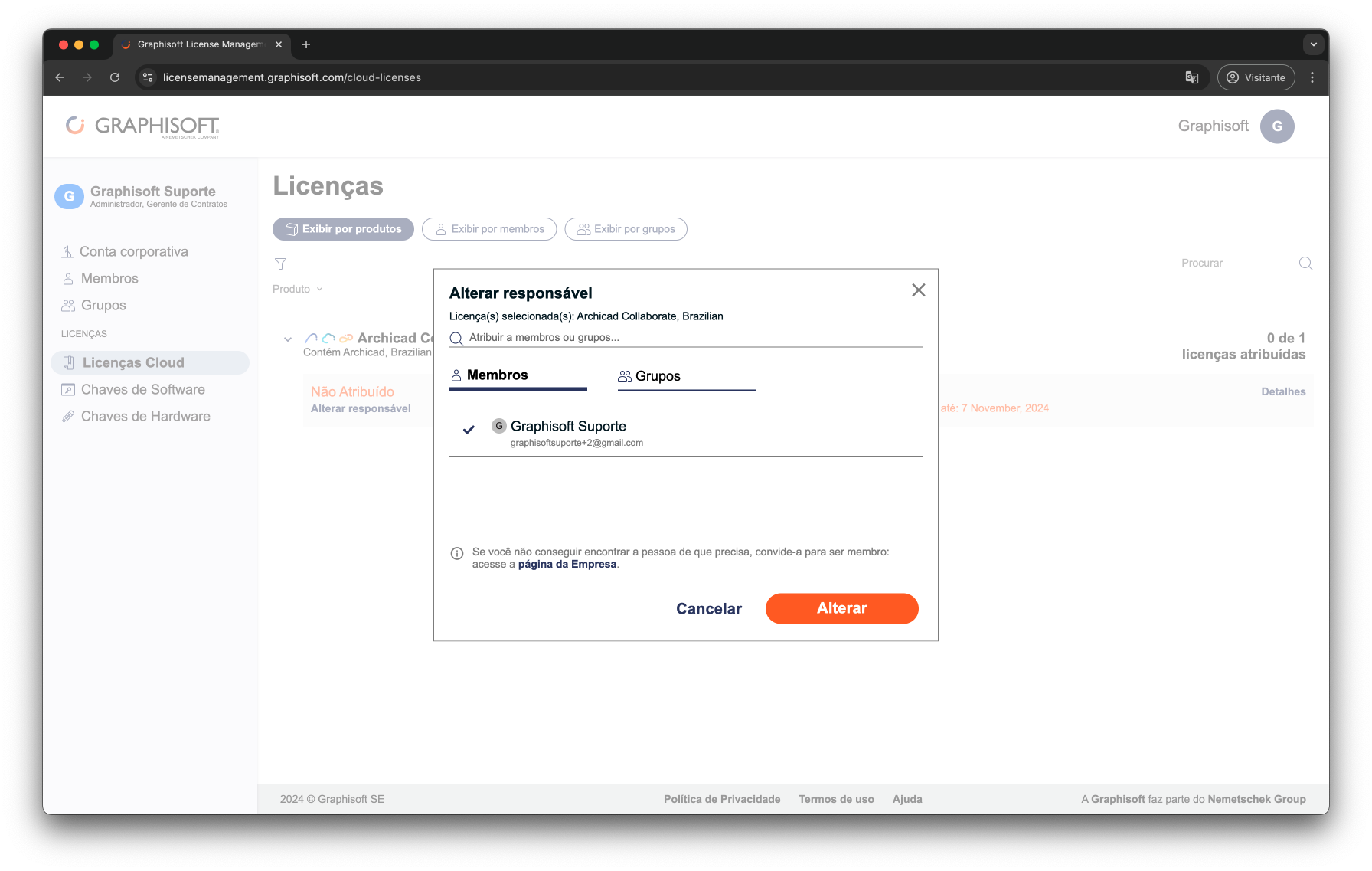Click the Chaves de Hardware key icon
Image resolution: width=1372 pixels, height=871 pixels.
pyautogui.click(x=68, y=417)
